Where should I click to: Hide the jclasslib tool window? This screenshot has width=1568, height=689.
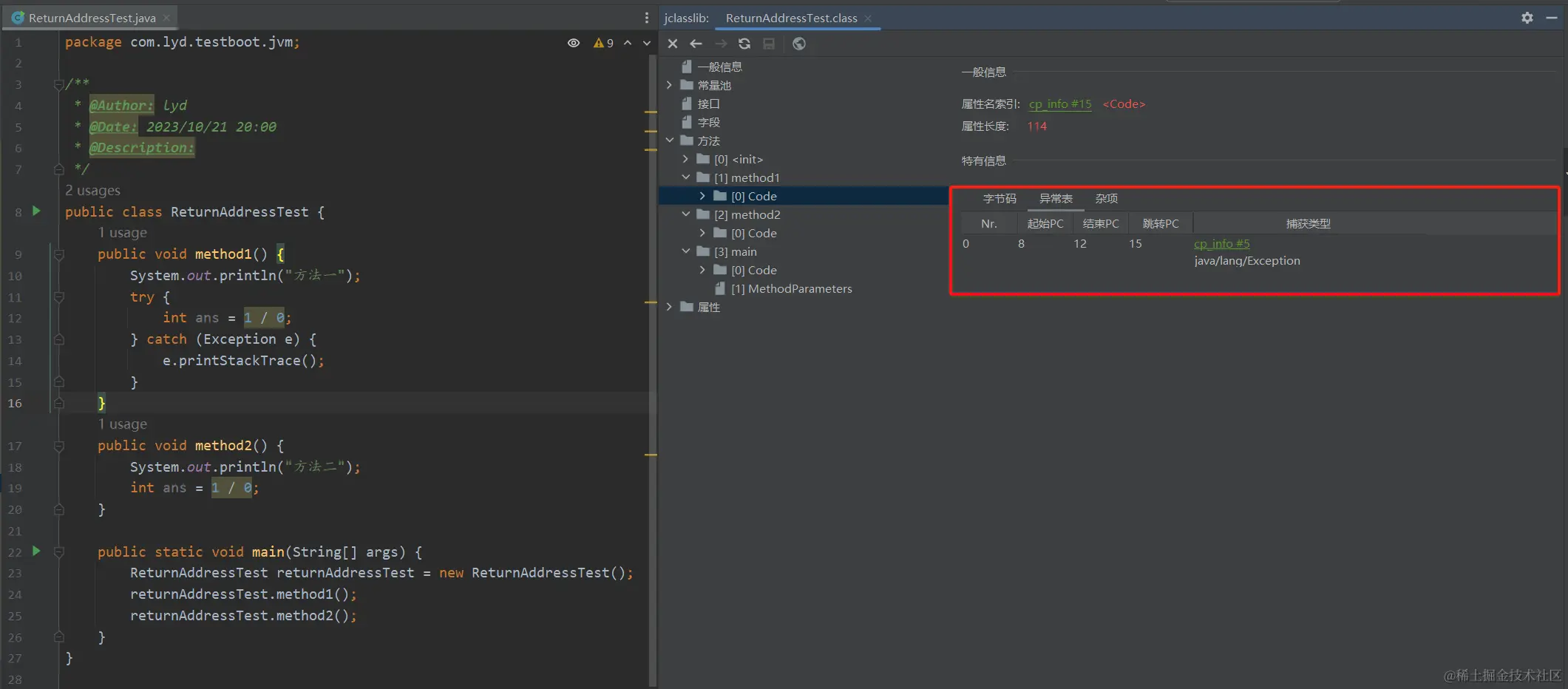click(x=1552, y=18)
